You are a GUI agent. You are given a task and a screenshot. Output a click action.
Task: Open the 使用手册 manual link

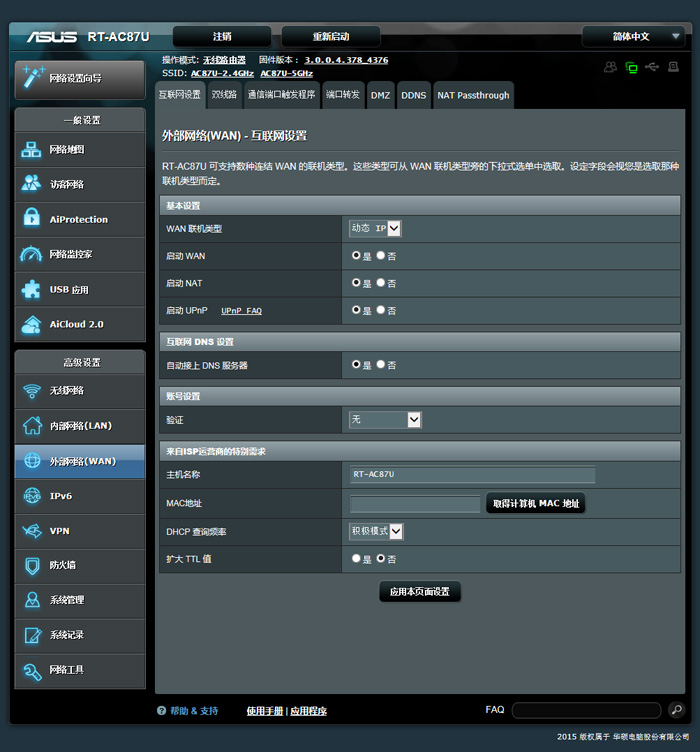(265, 711)
